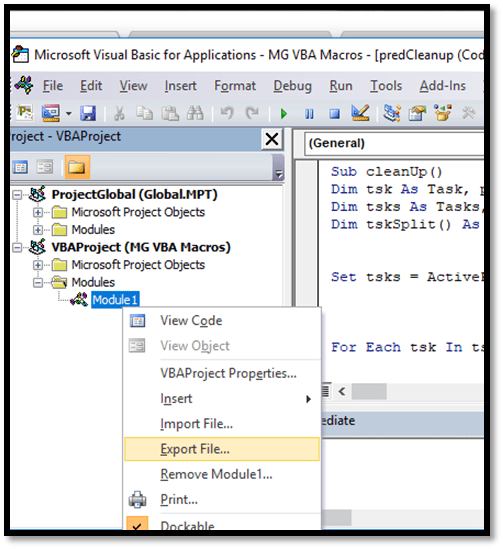The width and height of the screenshot is (503, 549).
Task: Open the Insert UserForm dropdown arrow
Action: click(69, 113)
